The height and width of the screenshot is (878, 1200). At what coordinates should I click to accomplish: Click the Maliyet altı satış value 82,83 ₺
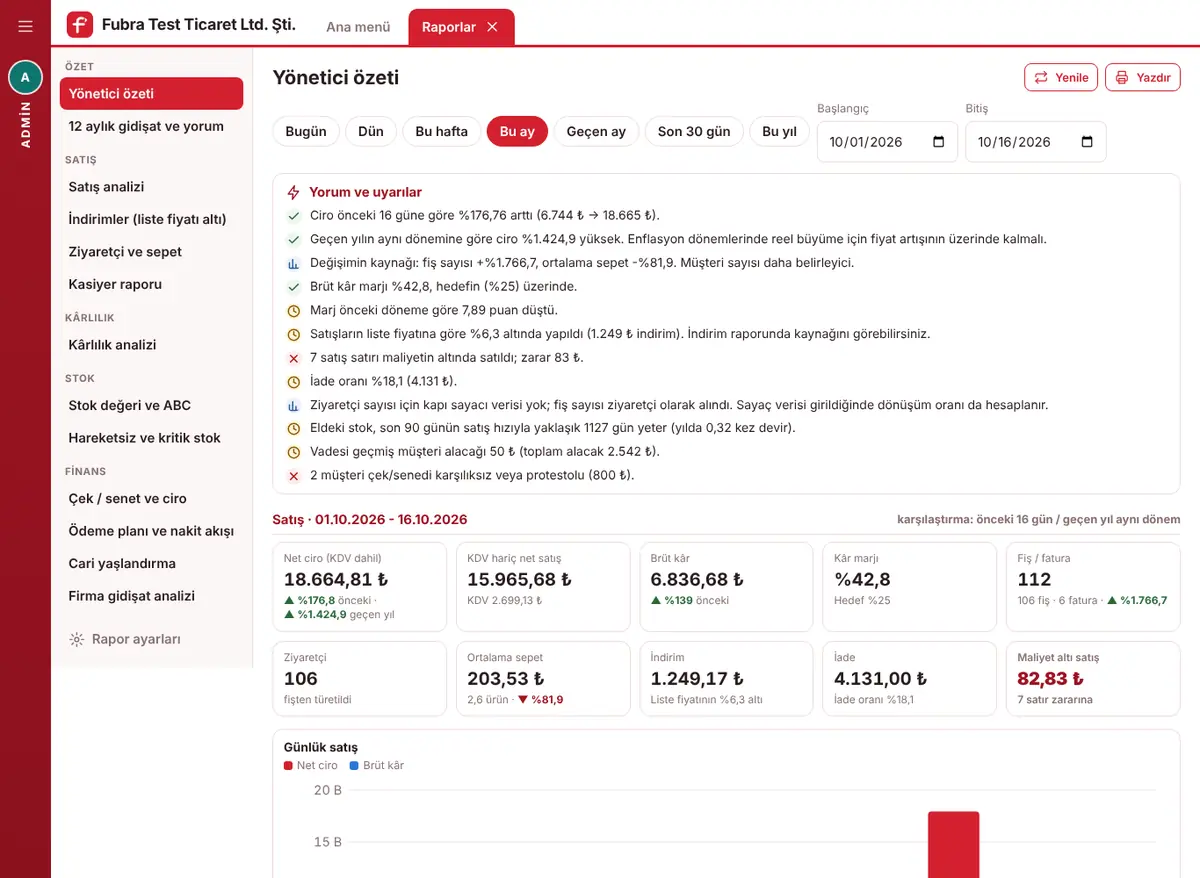pos(1049,679)
